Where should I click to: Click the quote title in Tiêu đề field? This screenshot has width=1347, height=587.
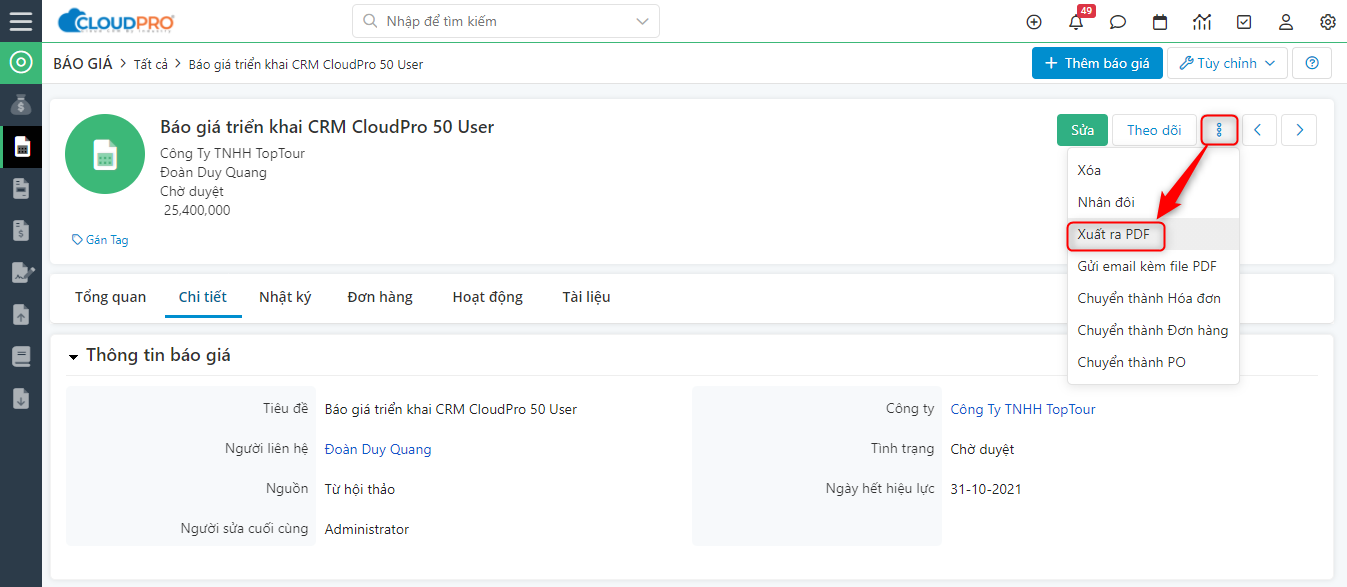coord(451,409)
